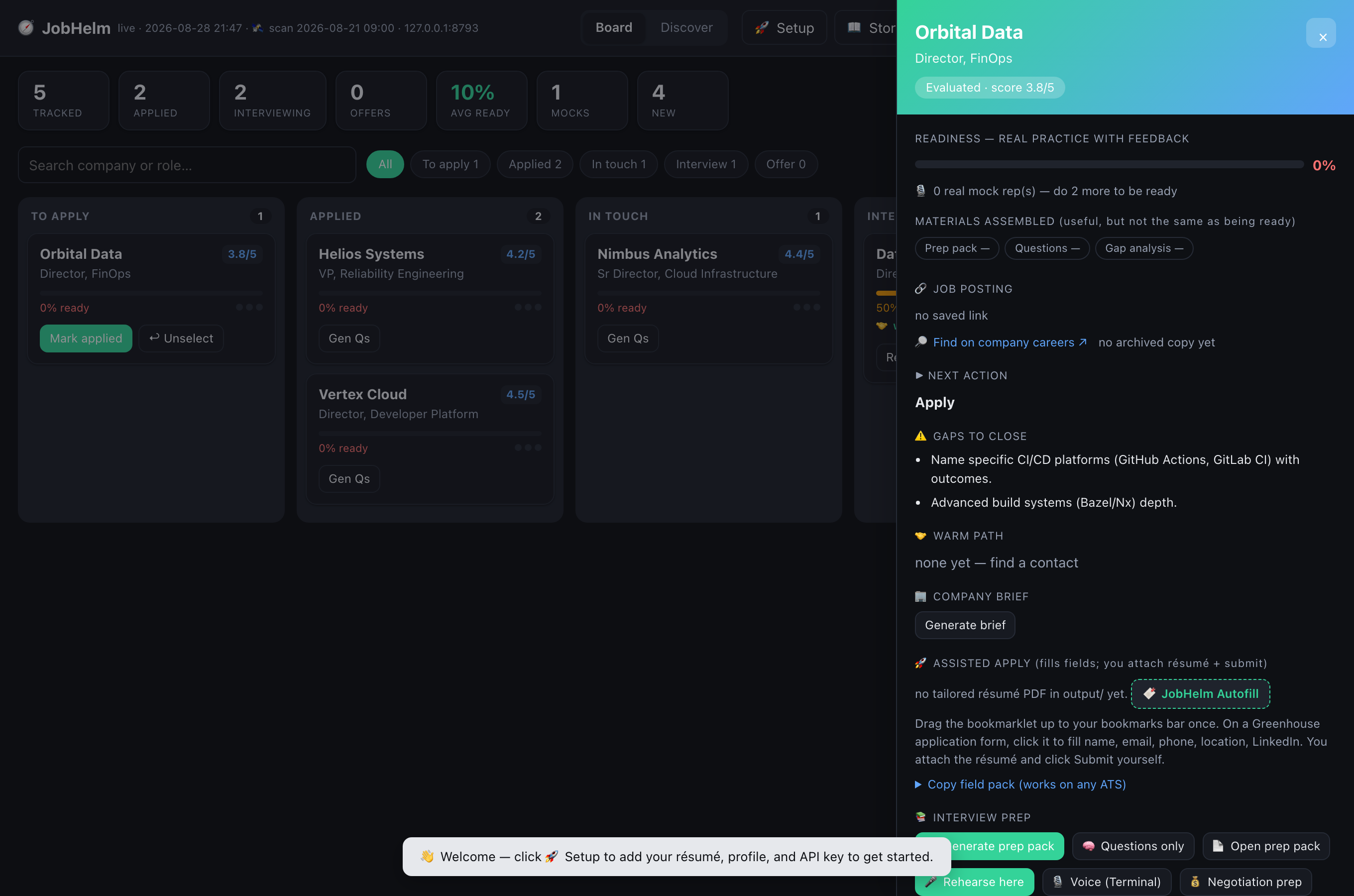Screen dimensions: 1354x896
Task: Filter by To apply 1
Action: [450, 165]
